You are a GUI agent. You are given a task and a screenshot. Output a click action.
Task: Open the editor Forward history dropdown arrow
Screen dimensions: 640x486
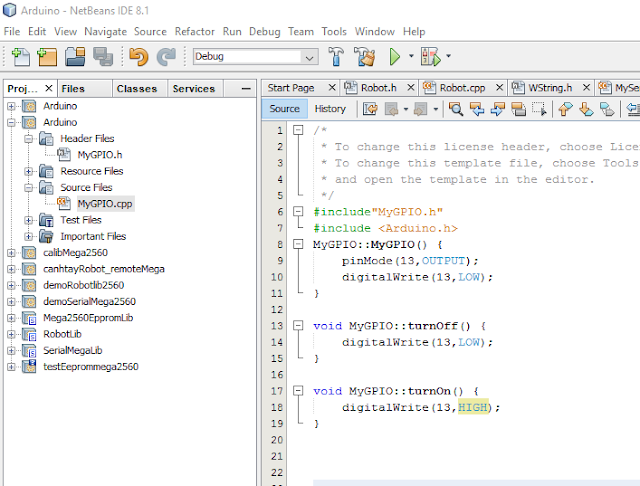[436, 109]
